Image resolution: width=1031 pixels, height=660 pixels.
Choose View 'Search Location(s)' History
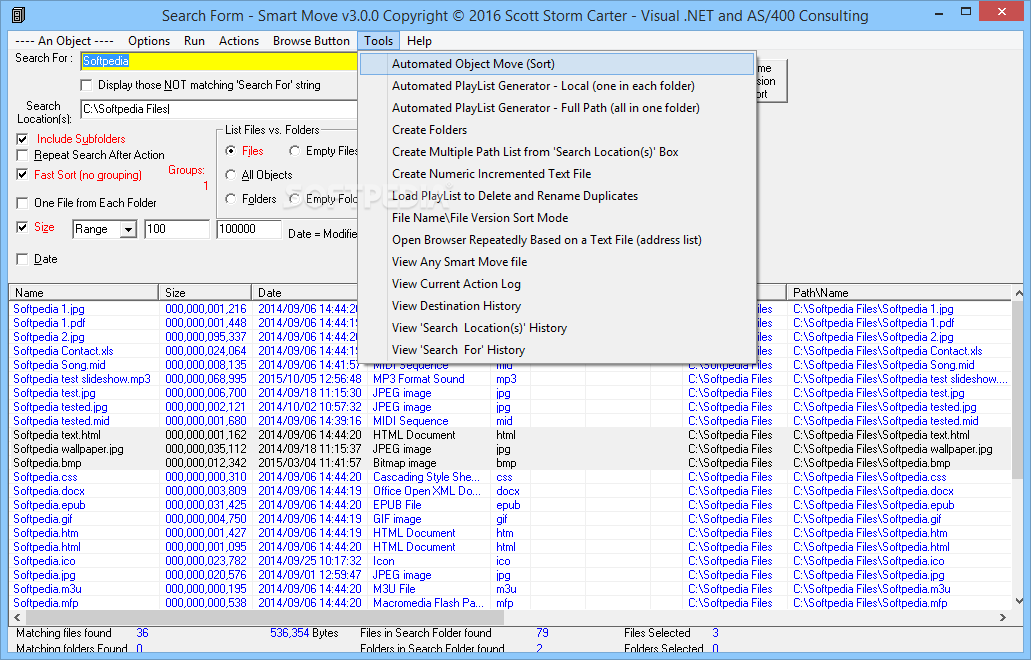557,328
